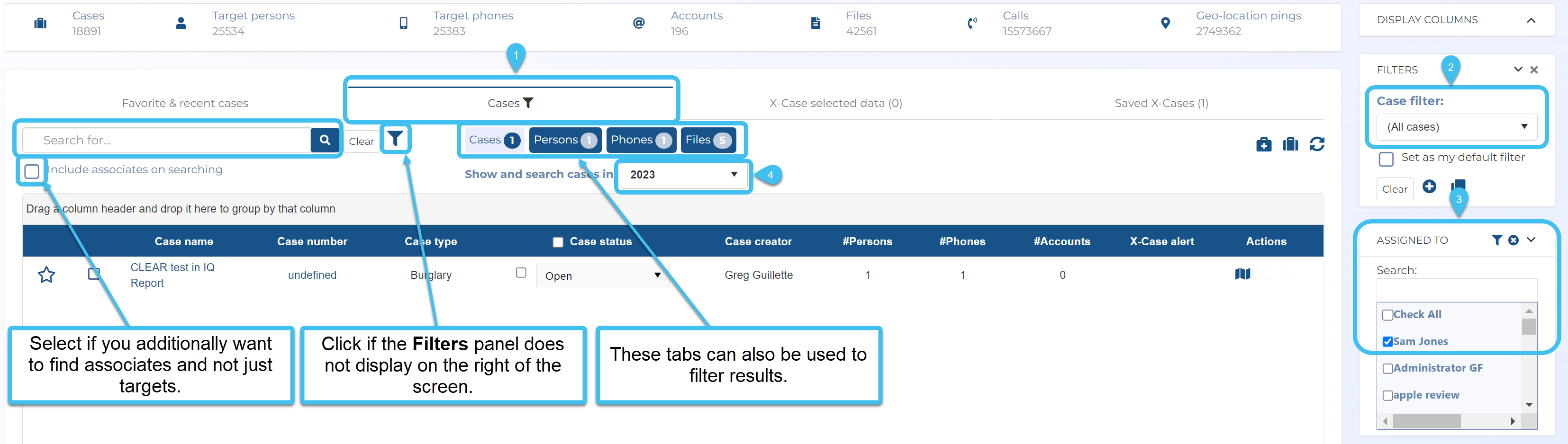Check Set as my default filter
1568x444 pixels.
coord(1386,159)
